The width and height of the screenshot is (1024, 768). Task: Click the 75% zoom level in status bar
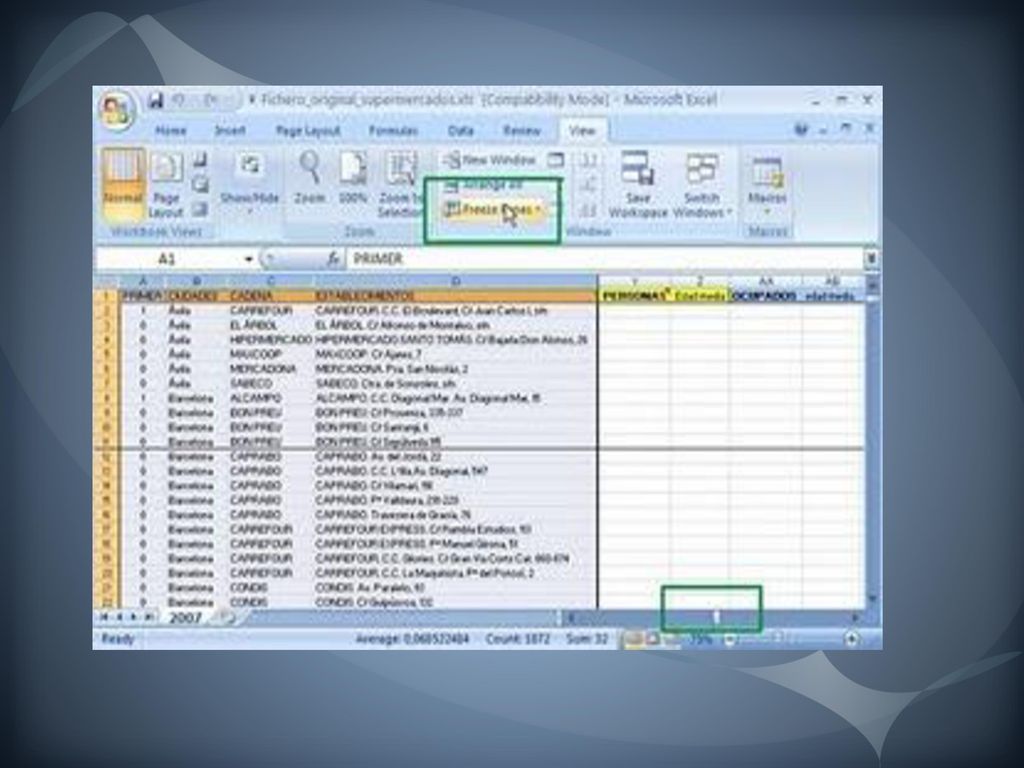point(700,639)
